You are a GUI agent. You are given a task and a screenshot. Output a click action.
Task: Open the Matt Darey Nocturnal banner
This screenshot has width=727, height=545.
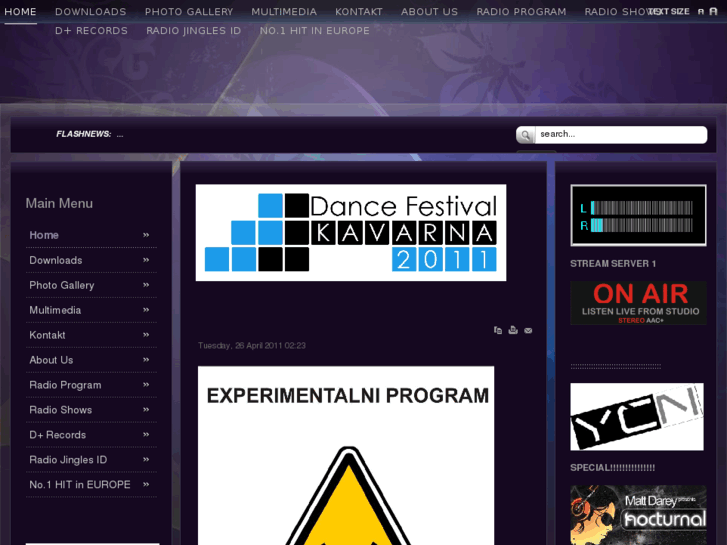pyautogui.click(x=638, y=515)
